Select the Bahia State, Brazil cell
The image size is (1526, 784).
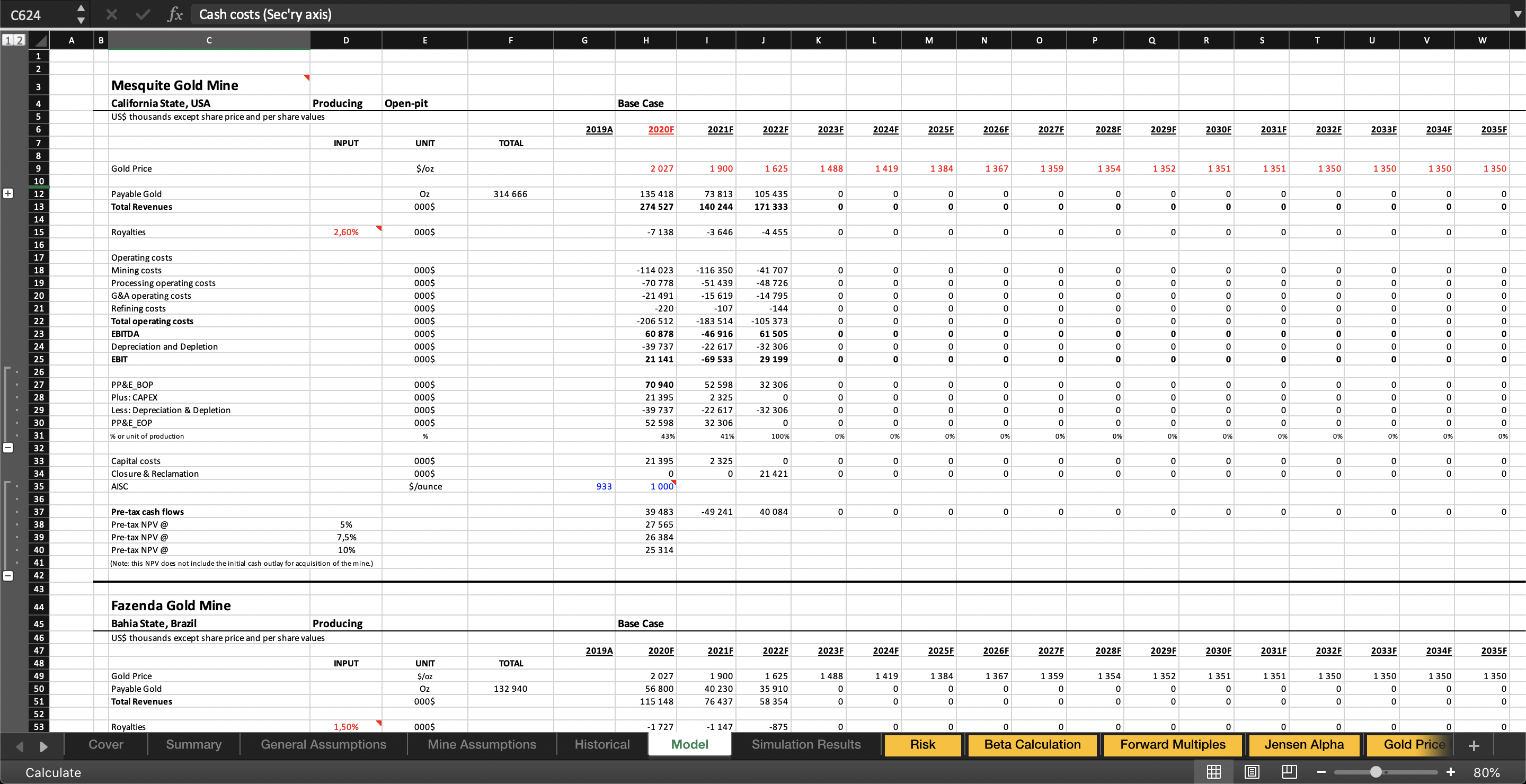click(x=209, y=623)
